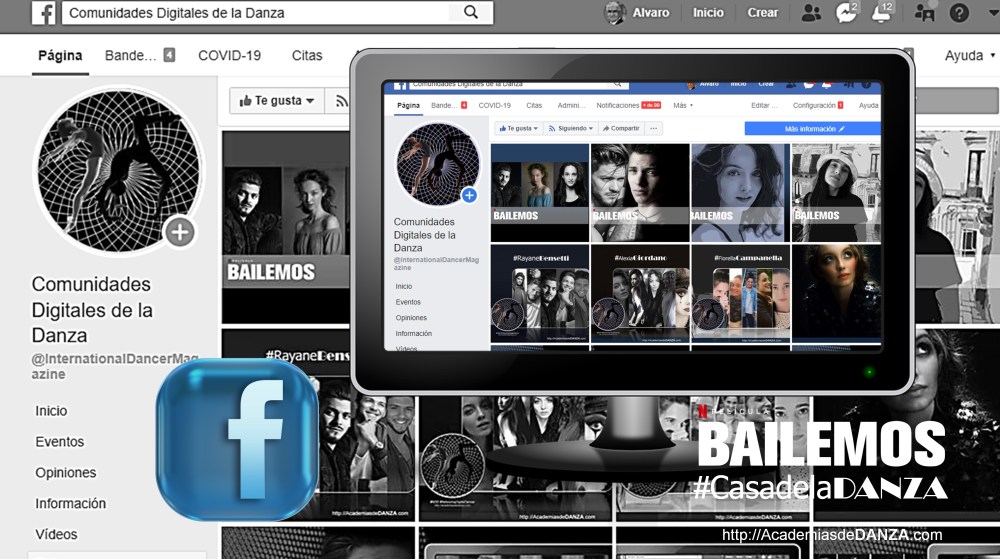The image size is (1000, 559).
Task: Open Vídeos in the background left sidebar
Action: tap(56, 535)
